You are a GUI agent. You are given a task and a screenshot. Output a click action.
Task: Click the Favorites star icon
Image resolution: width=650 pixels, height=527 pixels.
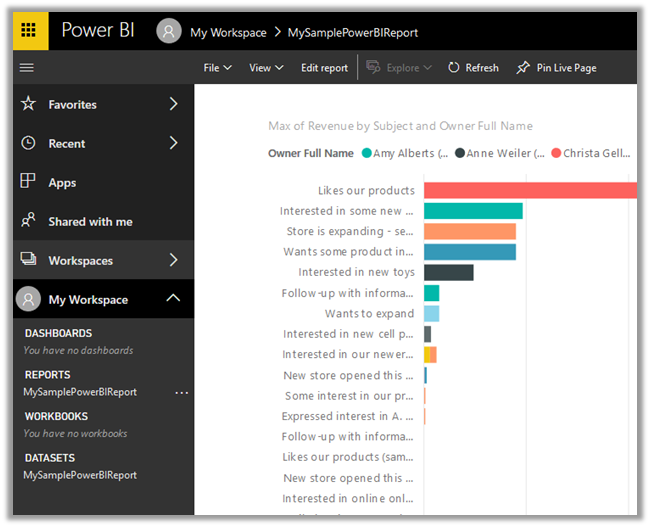pyautogui.click(x=28, y=104)
